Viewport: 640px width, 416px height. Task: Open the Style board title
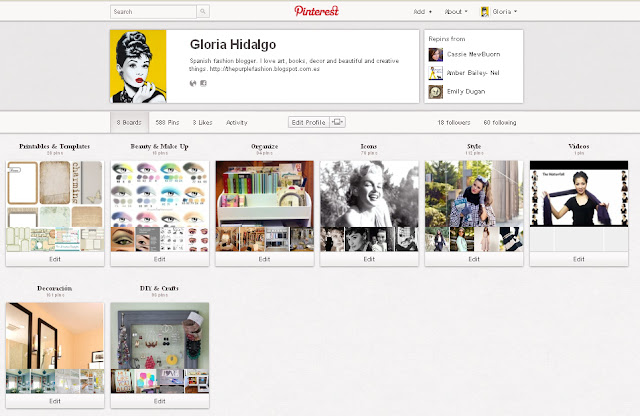(474, 146)
